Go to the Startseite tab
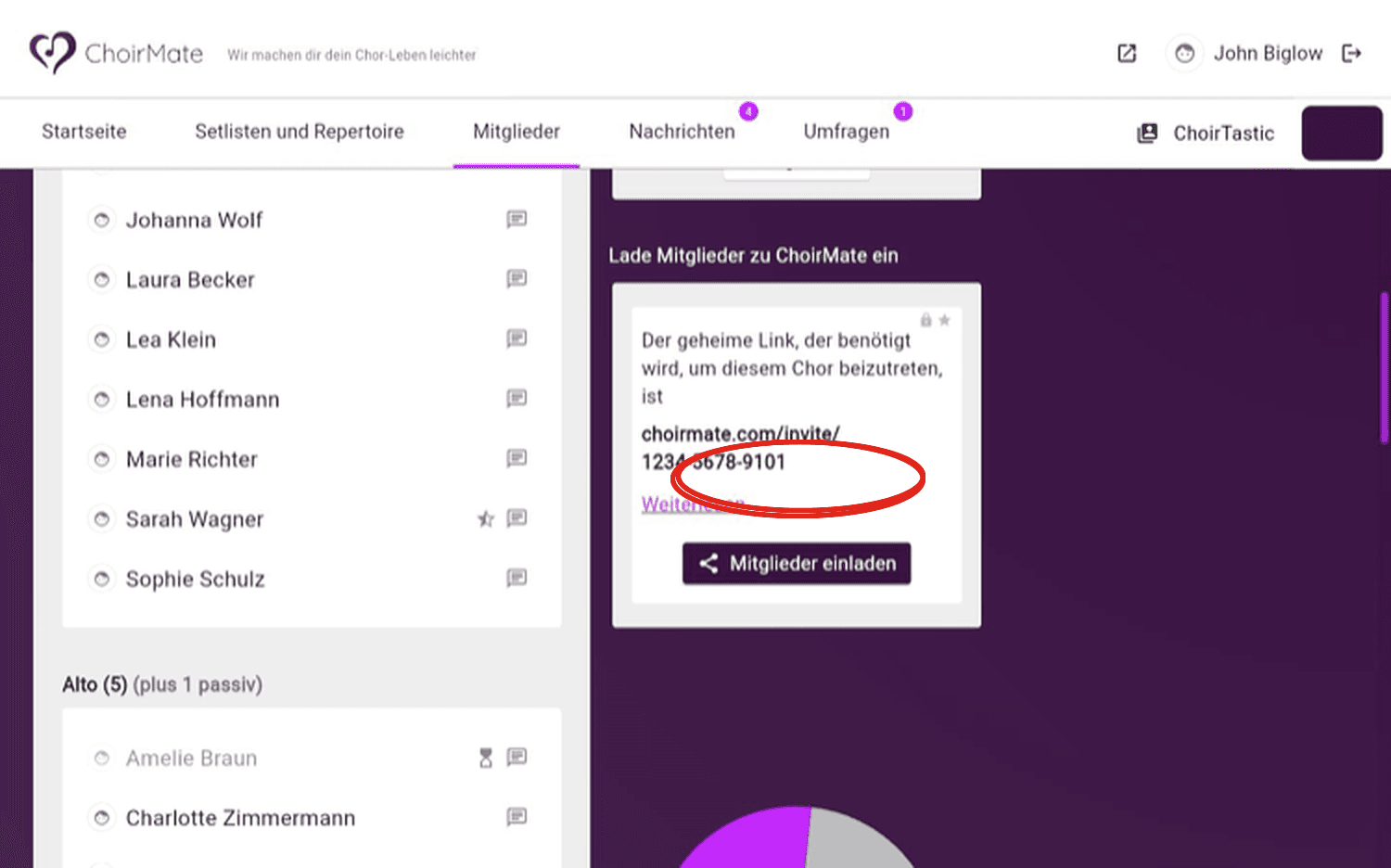1391x868 pixels. tap(84, 132)
